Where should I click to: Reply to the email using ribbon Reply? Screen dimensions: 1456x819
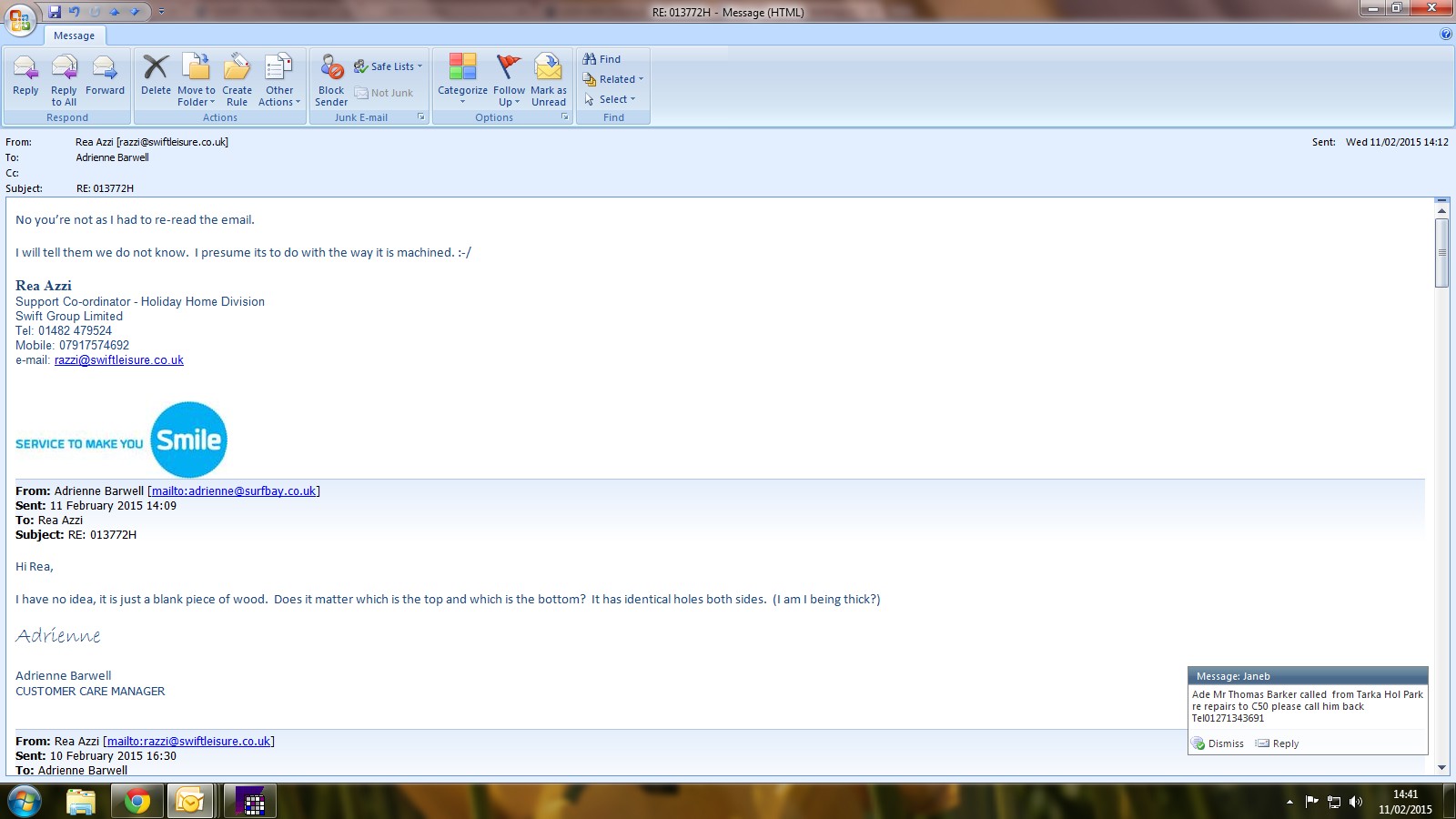coord(25,75)
